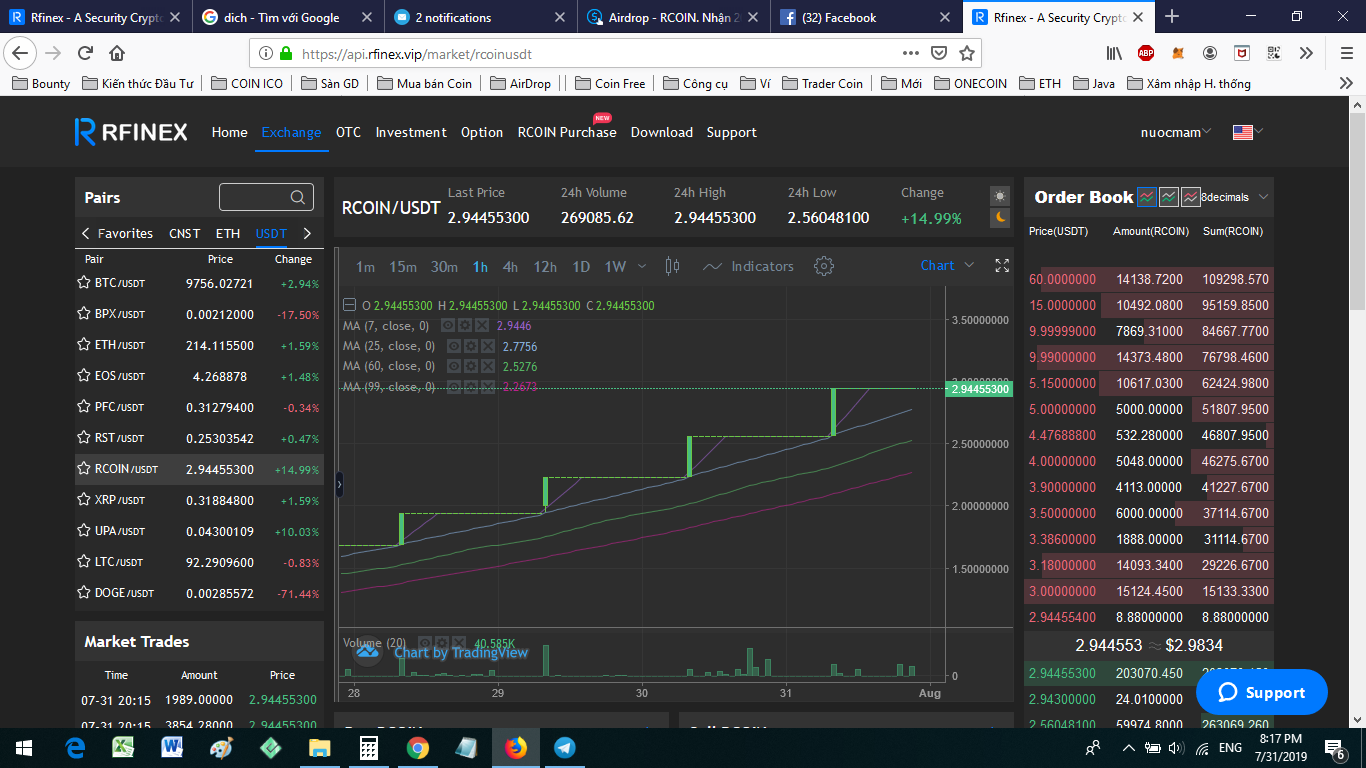The width and height of the screenshot is (1366, 768).
Task: Select the XRP/USDT pair row
Action: click(x=199, y=500)
